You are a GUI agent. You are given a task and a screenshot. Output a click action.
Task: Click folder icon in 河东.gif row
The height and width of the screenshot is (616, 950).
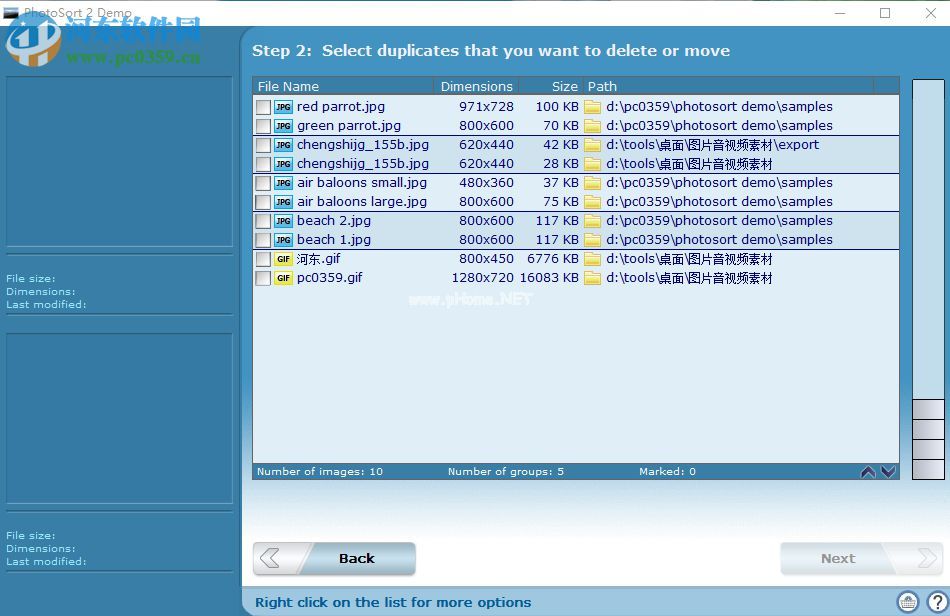(593, 259)
